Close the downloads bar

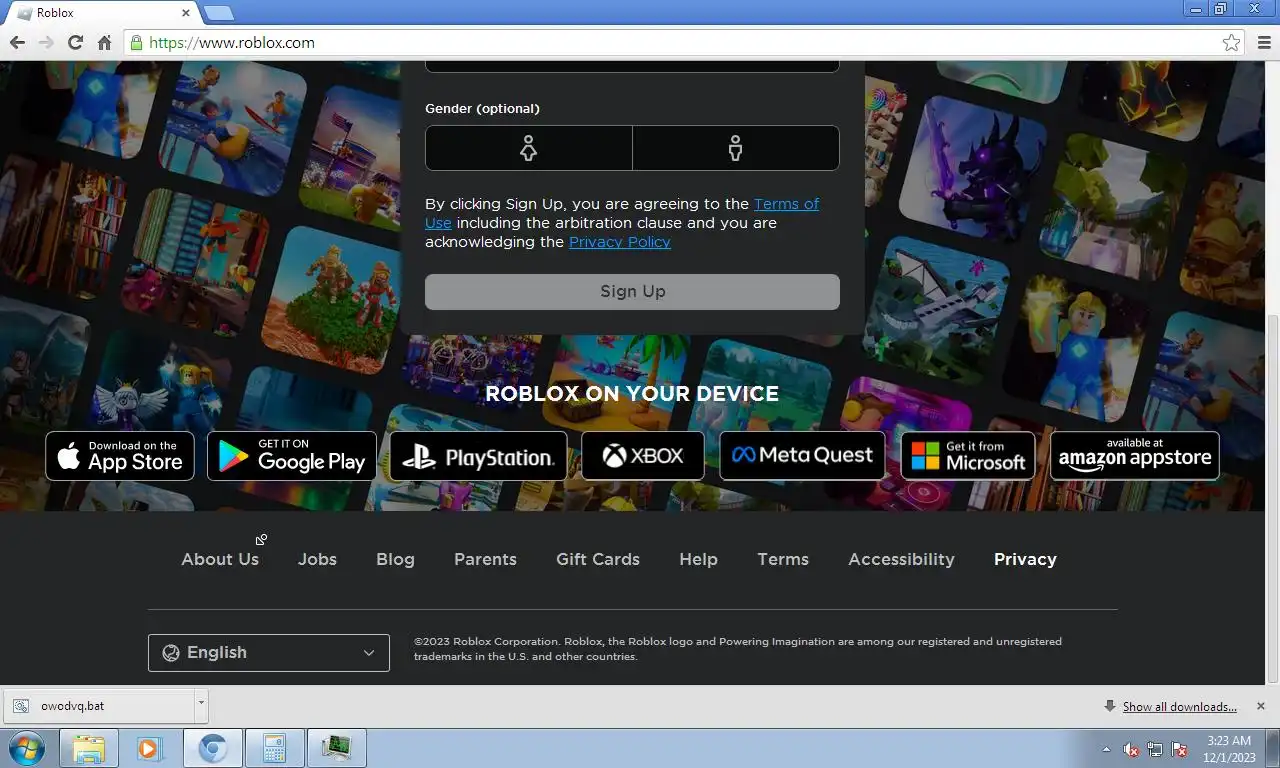tap(1260, 706)
